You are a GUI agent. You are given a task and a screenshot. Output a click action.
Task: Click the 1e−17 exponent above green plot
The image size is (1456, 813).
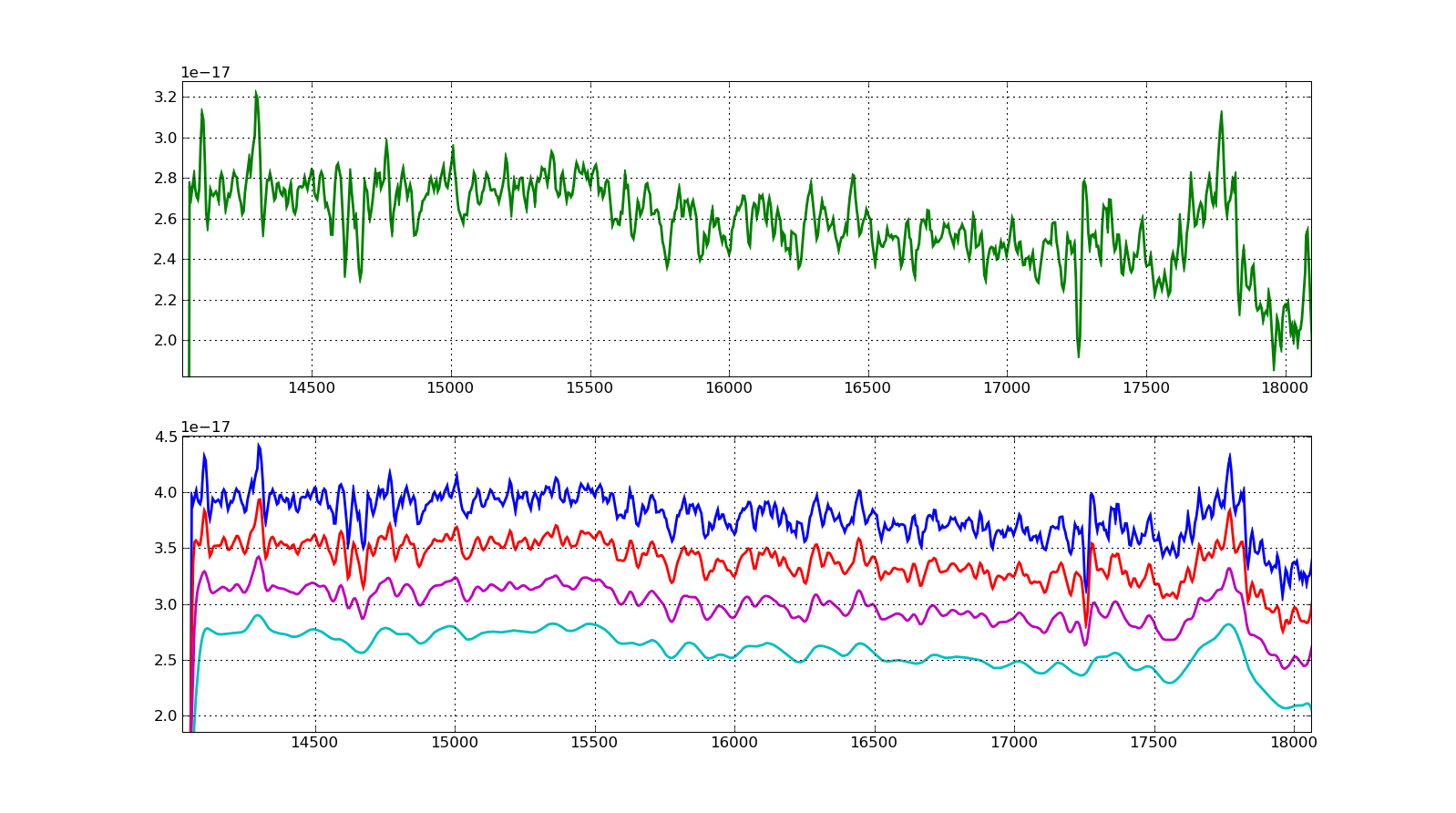point(205,73)
